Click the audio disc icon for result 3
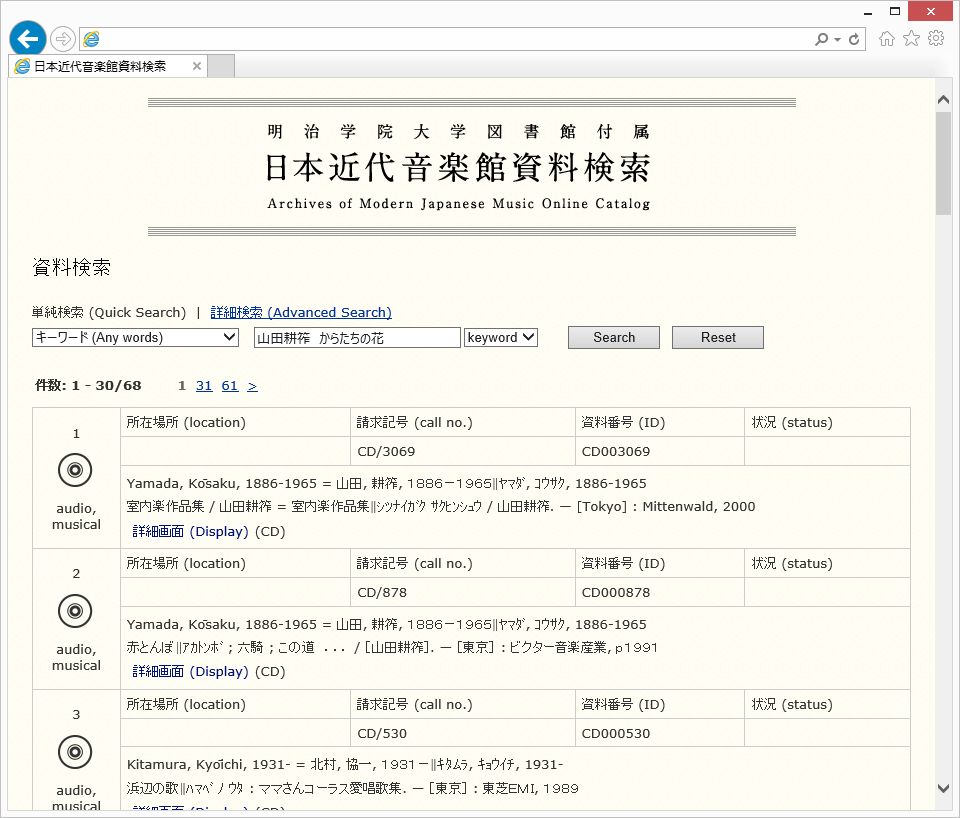Screen dimensions: 960x818 [x=75, y=752]
